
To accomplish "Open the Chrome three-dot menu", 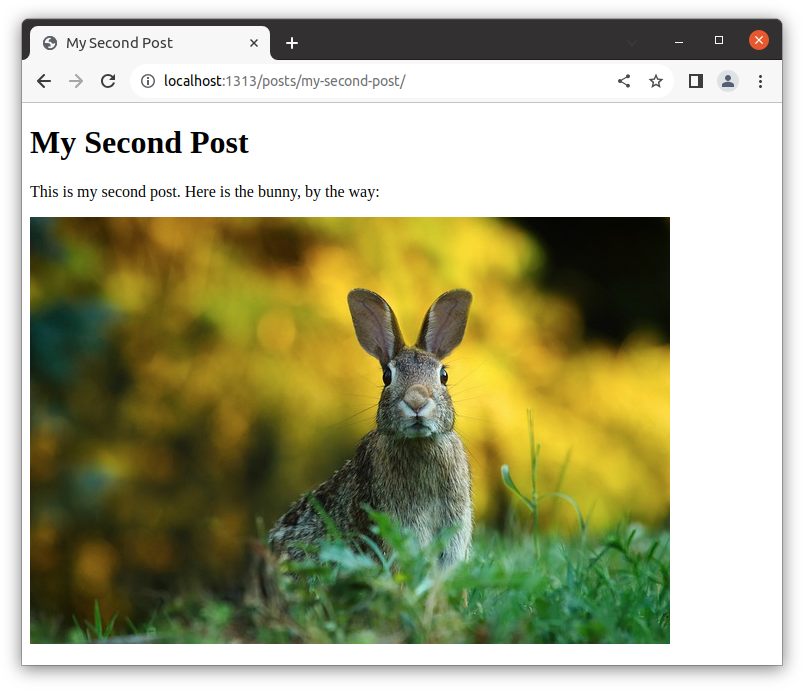I will (760, 81).
